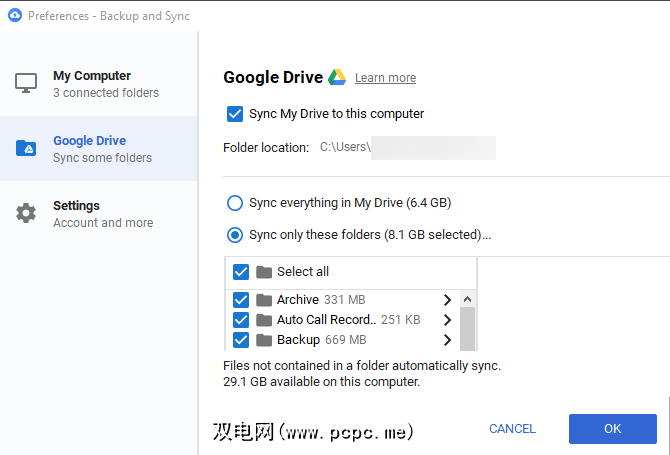Click the My Computer monitor icon
The width and height of the screenshot is (670, 455).
(26, 83)
